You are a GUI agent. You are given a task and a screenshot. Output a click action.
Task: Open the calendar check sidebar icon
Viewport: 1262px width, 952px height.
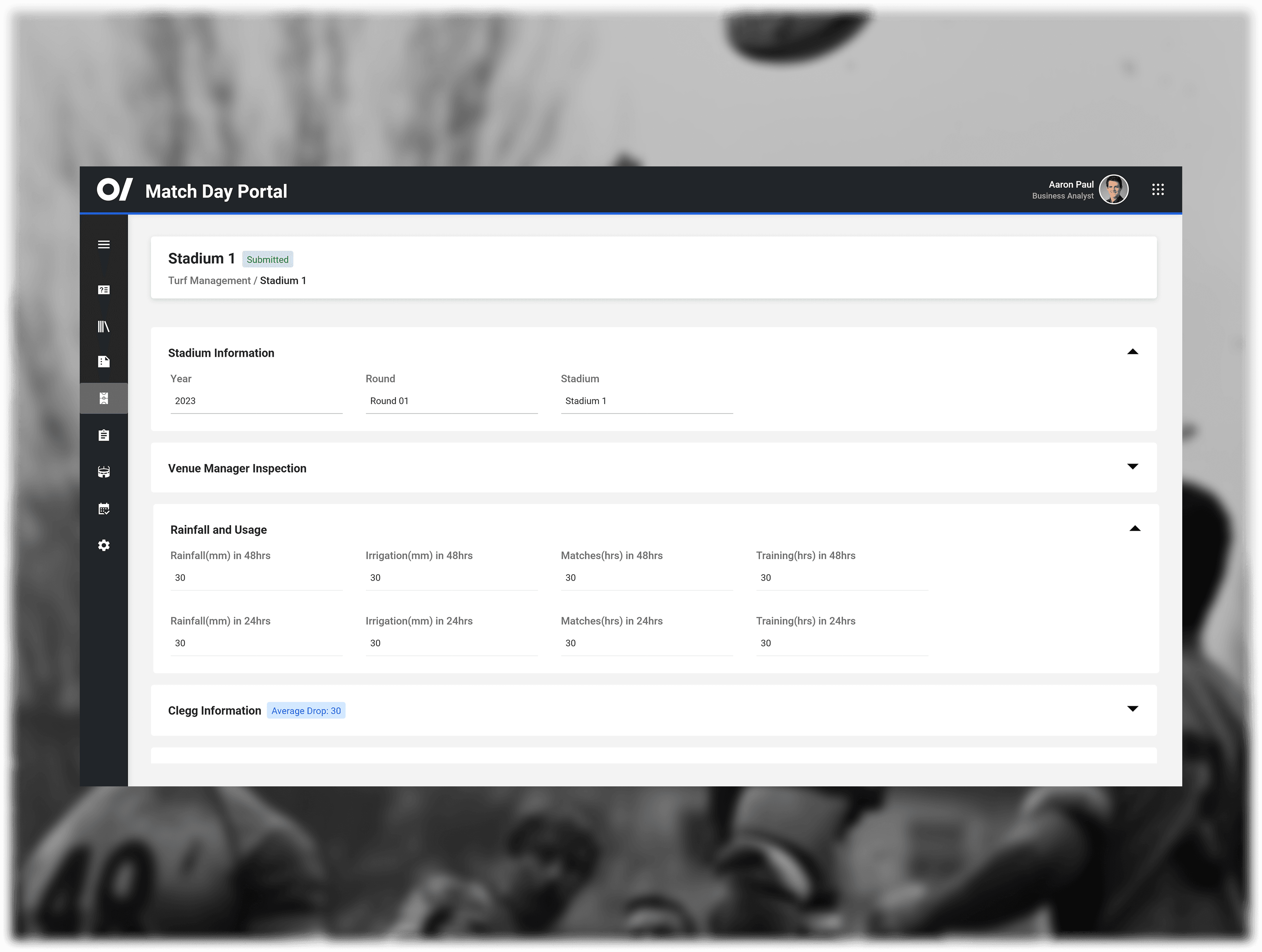tap(104, 509)
